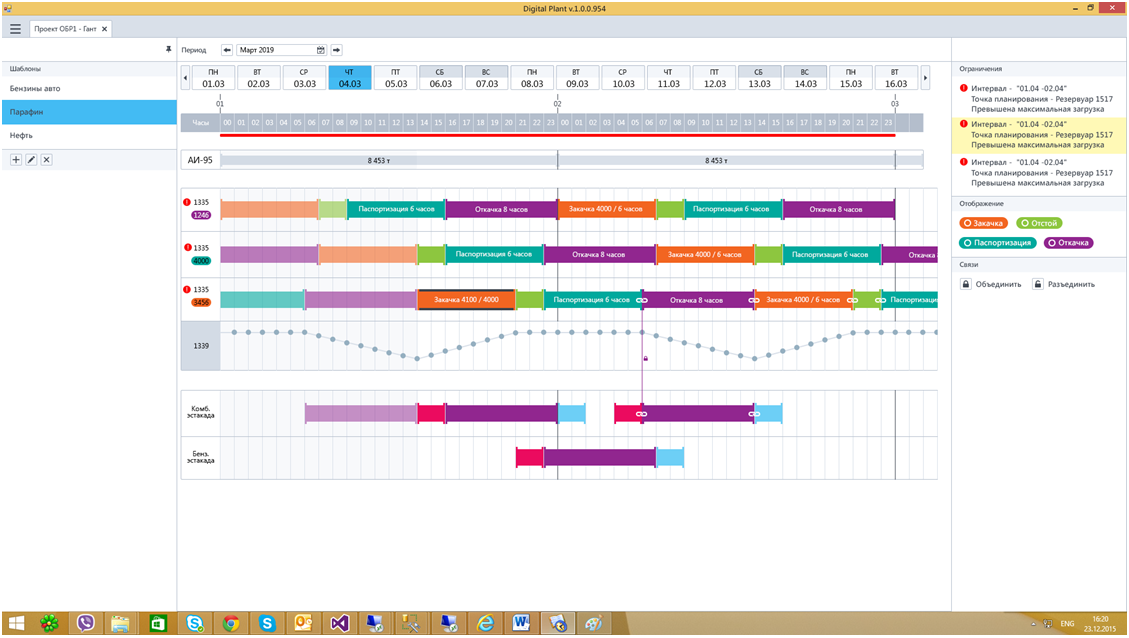The image size is (1129, 638).
Task: Open the hamburger main menu
Action: (x=15, y=29)
